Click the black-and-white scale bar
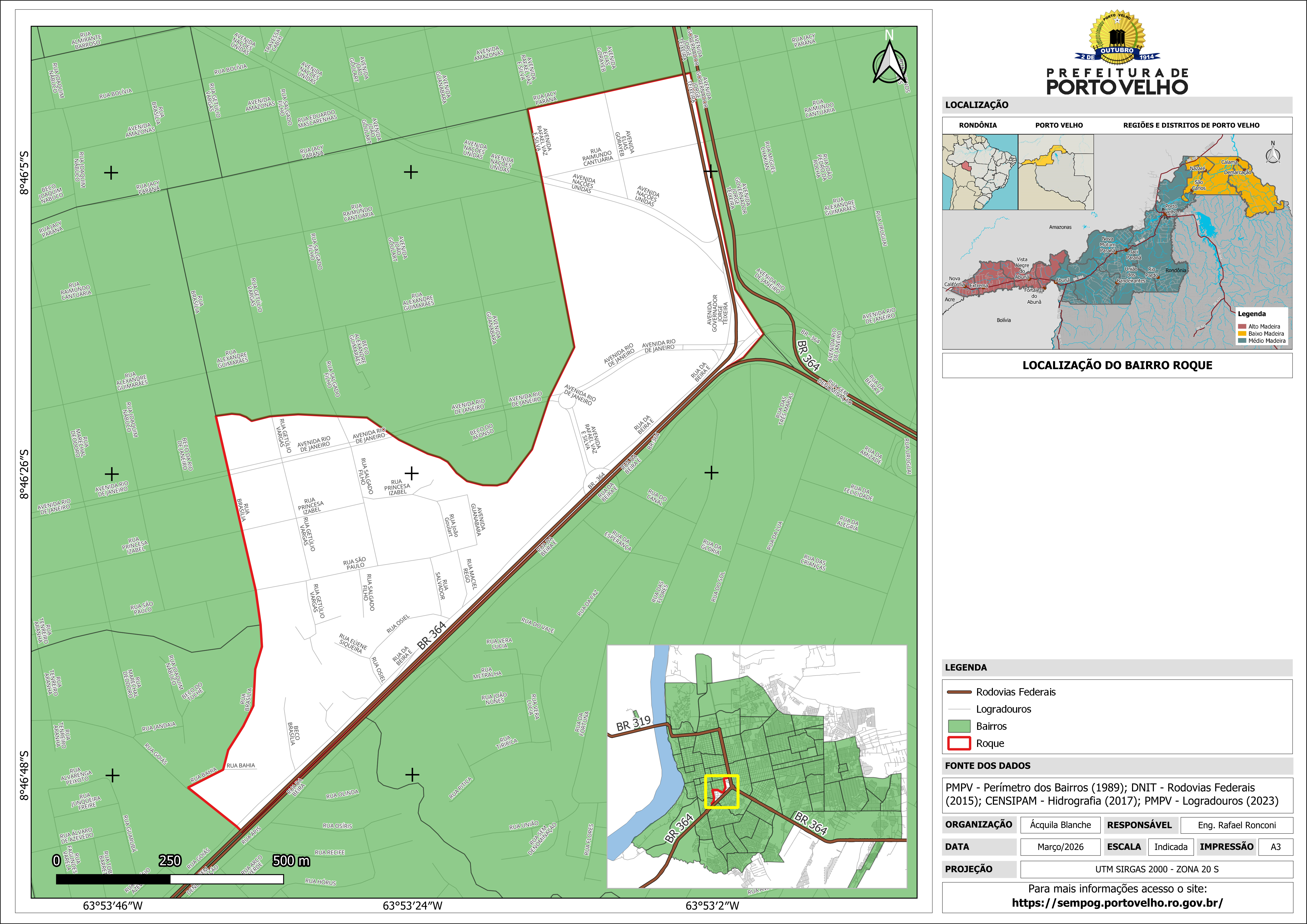Image resolution: width=1307 pixels, height=924 pixels. click(x=170, y=879)
